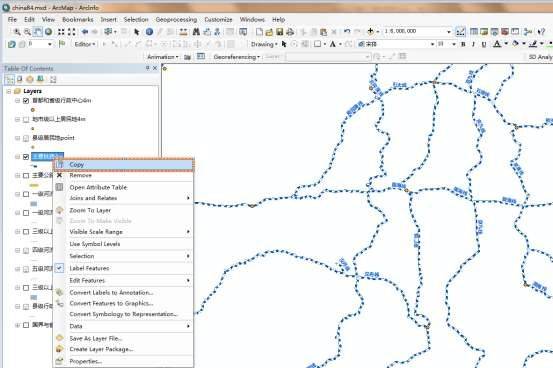Image resolution: width=553 pixels, height=368 pixels.
Task: Expand the 国界 layer tree node
Action: click(17, 325)
